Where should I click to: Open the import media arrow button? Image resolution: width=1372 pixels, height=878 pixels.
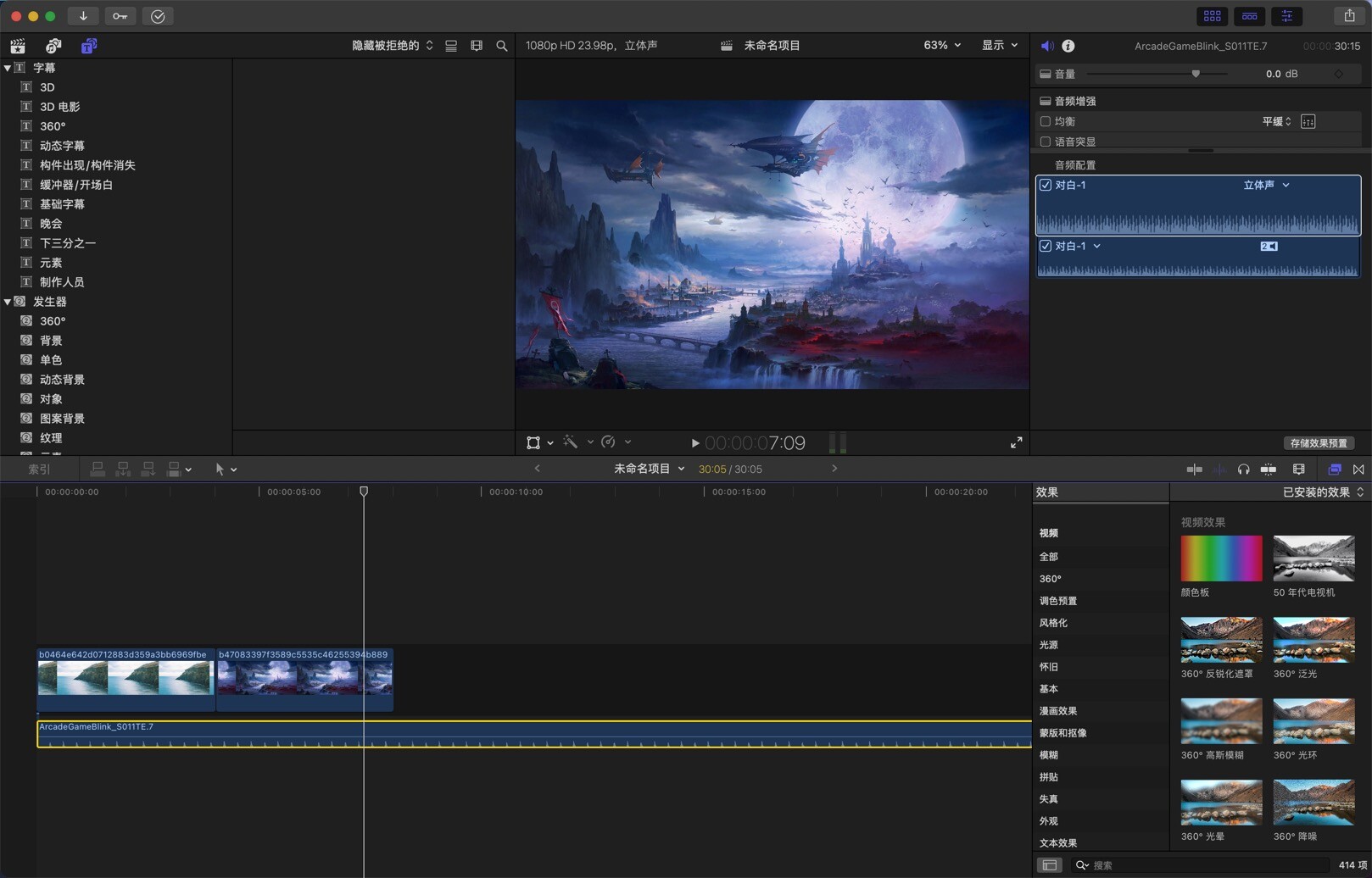[x=83, y=16]
